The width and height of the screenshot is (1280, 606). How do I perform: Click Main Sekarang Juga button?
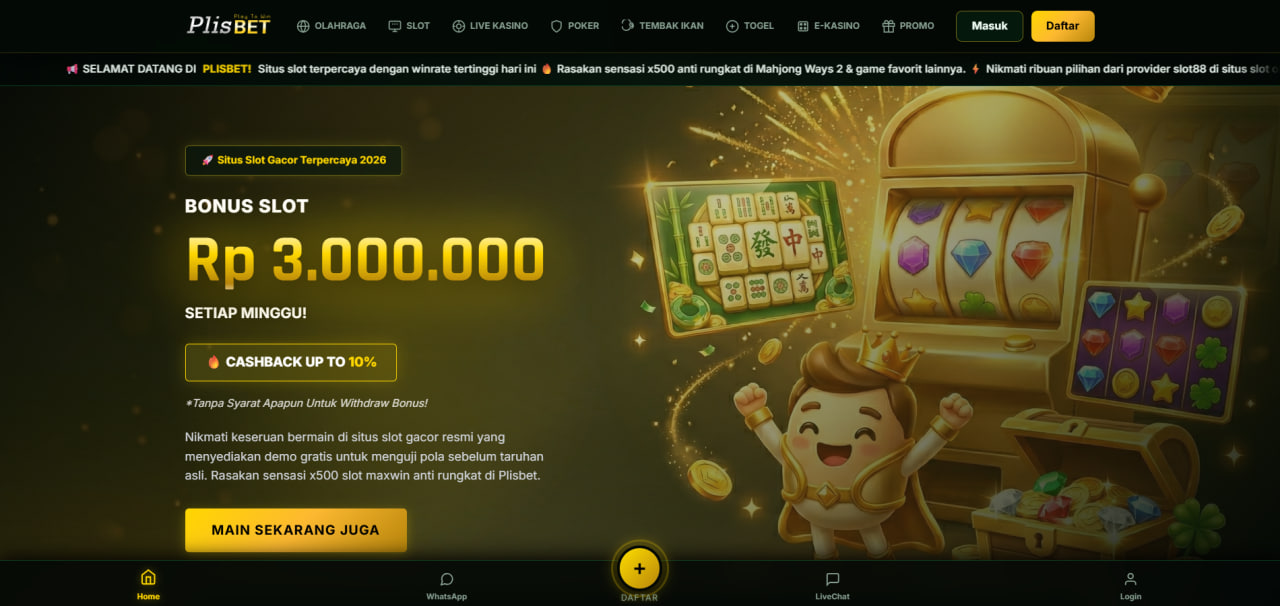point(296,530)
